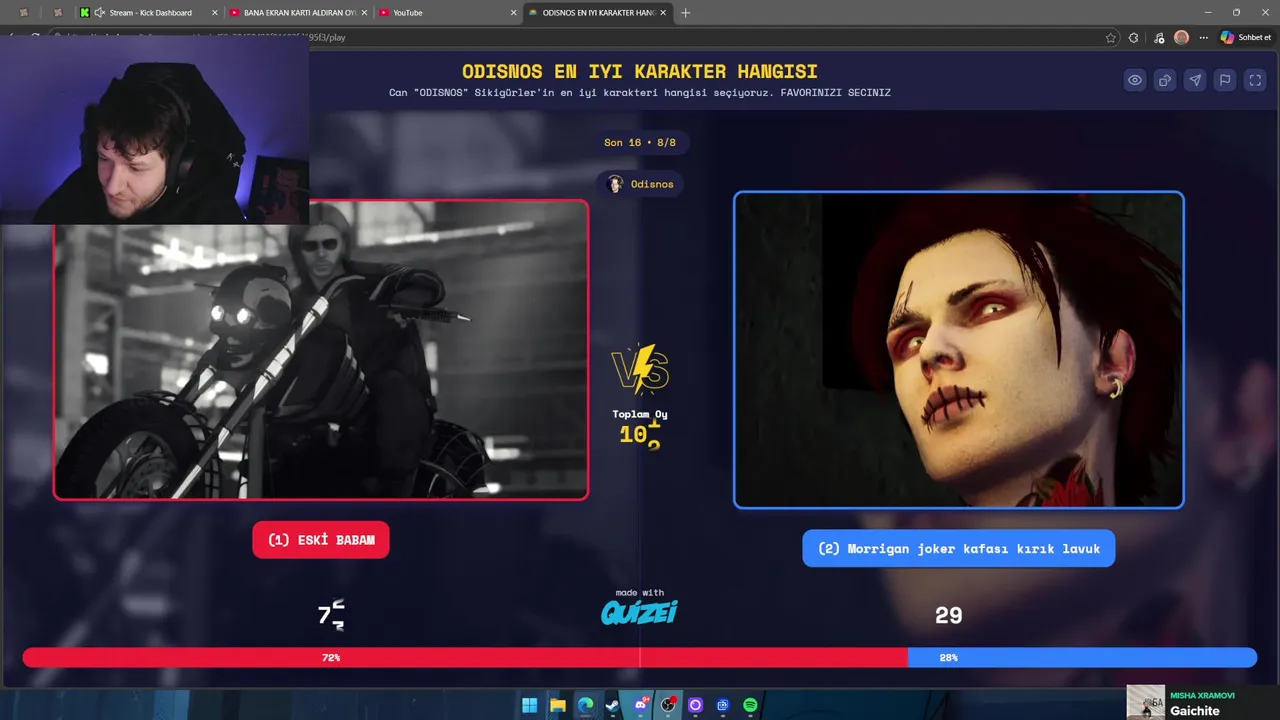The height and width of the screenshot is (720, 1280).
Task: Click the Gaichite now-playing album thumbnail
Action: (1146, 702)
